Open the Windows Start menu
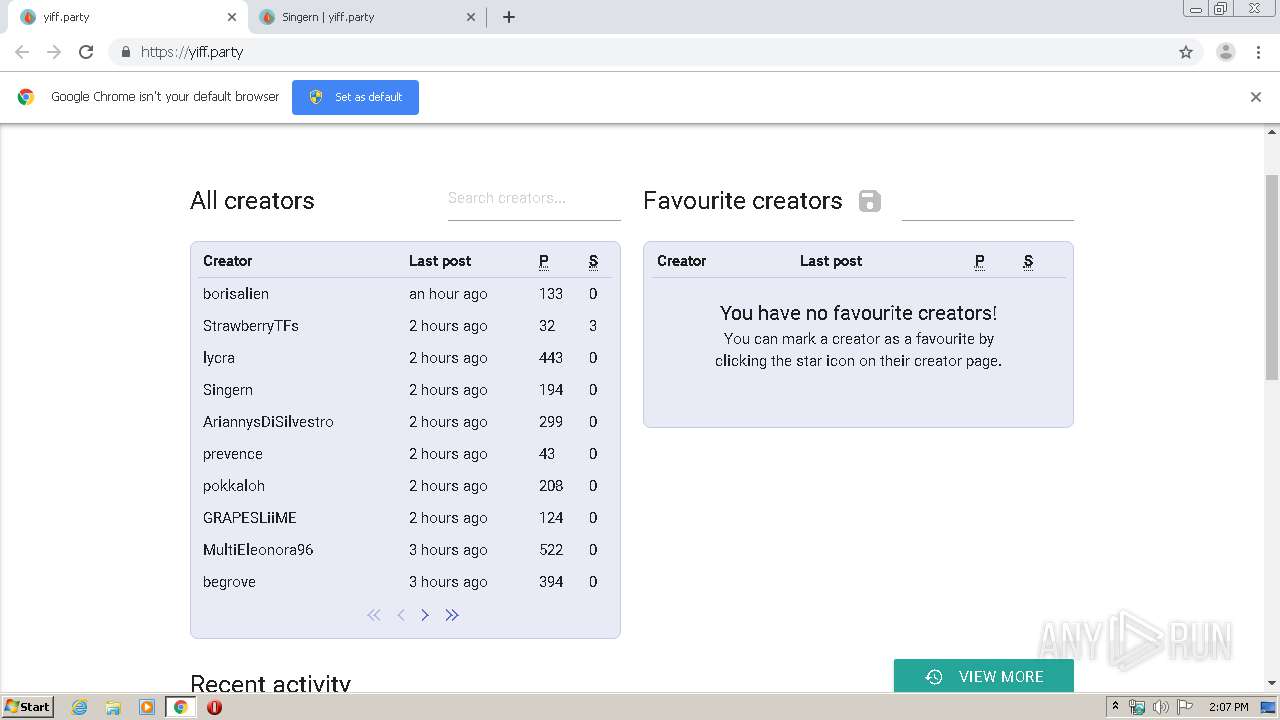Screen dimensions: 1280x720 point(27,707)
